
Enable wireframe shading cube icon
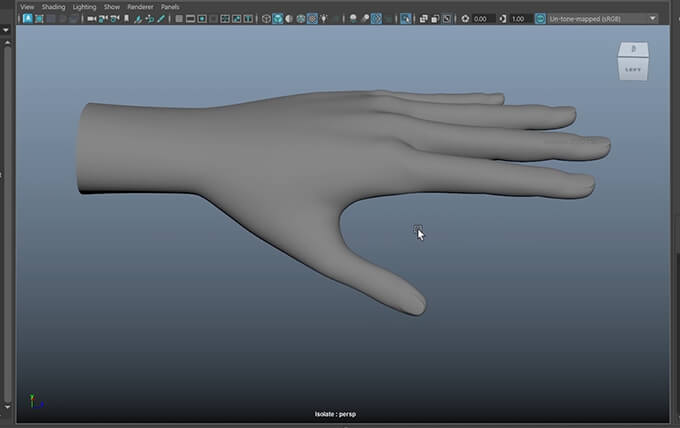tap(267, 18)
